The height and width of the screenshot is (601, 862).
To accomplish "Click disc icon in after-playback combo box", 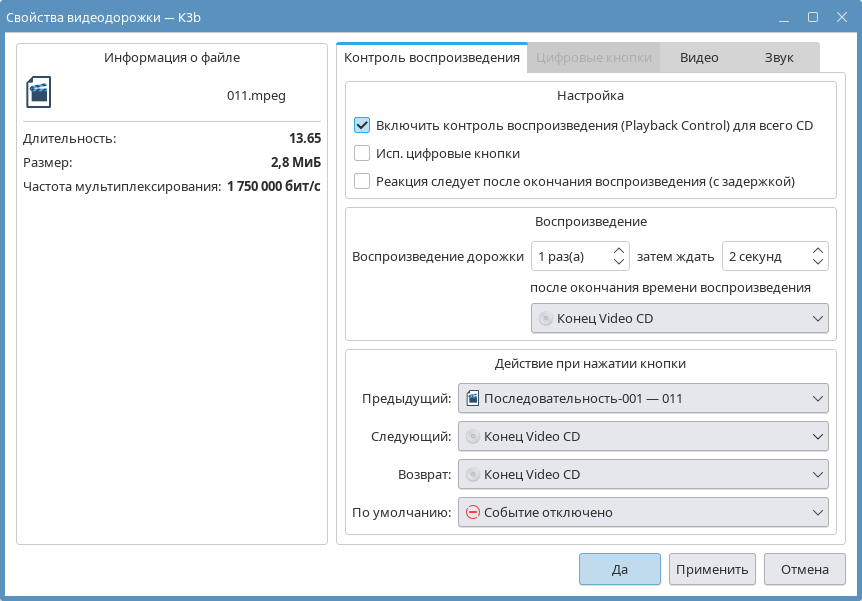I will pos(546,318).
